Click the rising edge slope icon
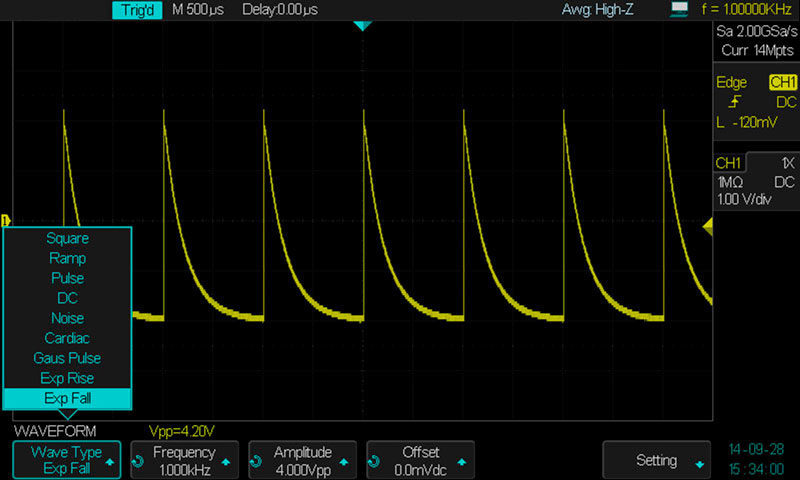Viewport: 800px width, 480px height. tap(734, 102)
